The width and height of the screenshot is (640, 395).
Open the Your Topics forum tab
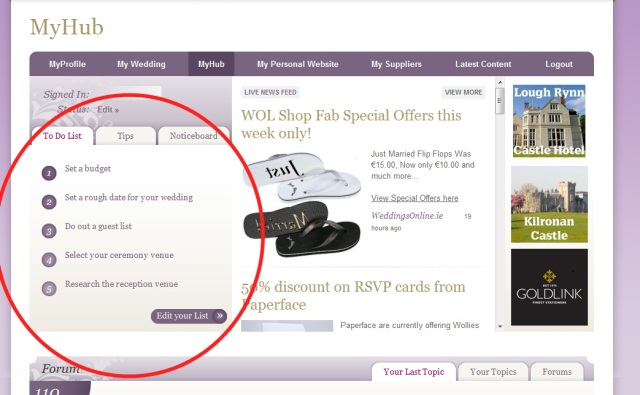coord(493,372)
